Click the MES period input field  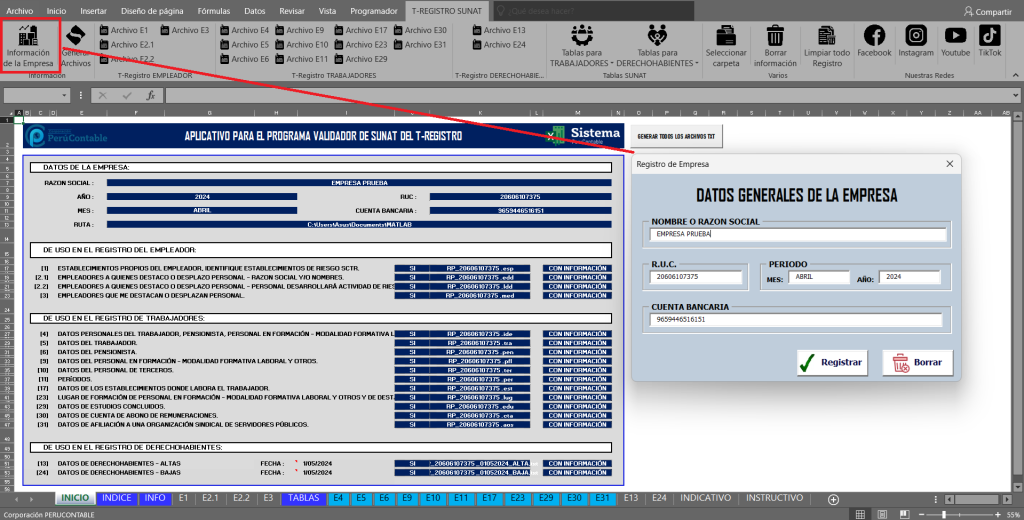pyautogui.click(x=819, y=277)
